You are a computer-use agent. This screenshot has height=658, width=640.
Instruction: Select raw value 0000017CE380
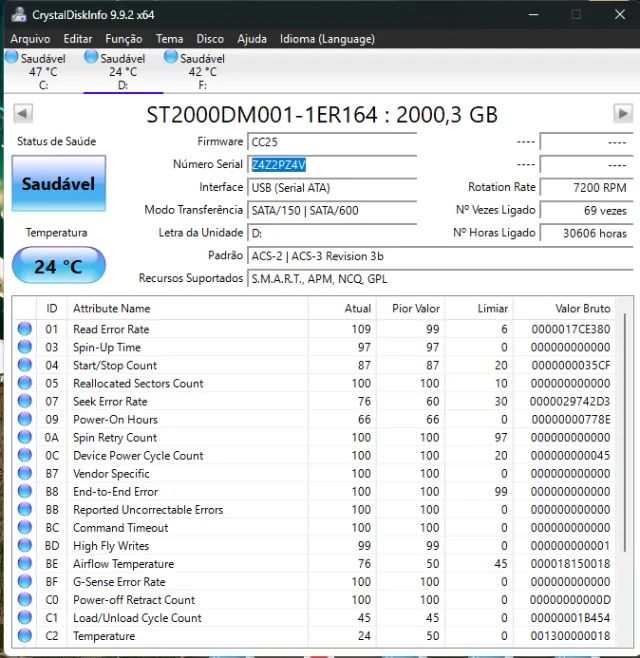point(571,329)
